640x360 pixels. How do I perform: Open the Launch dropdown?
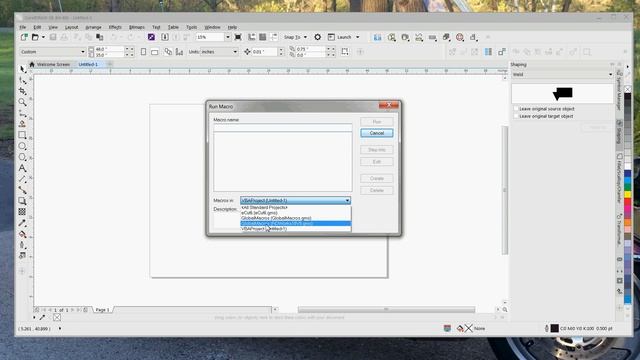(x=358, y=37)
